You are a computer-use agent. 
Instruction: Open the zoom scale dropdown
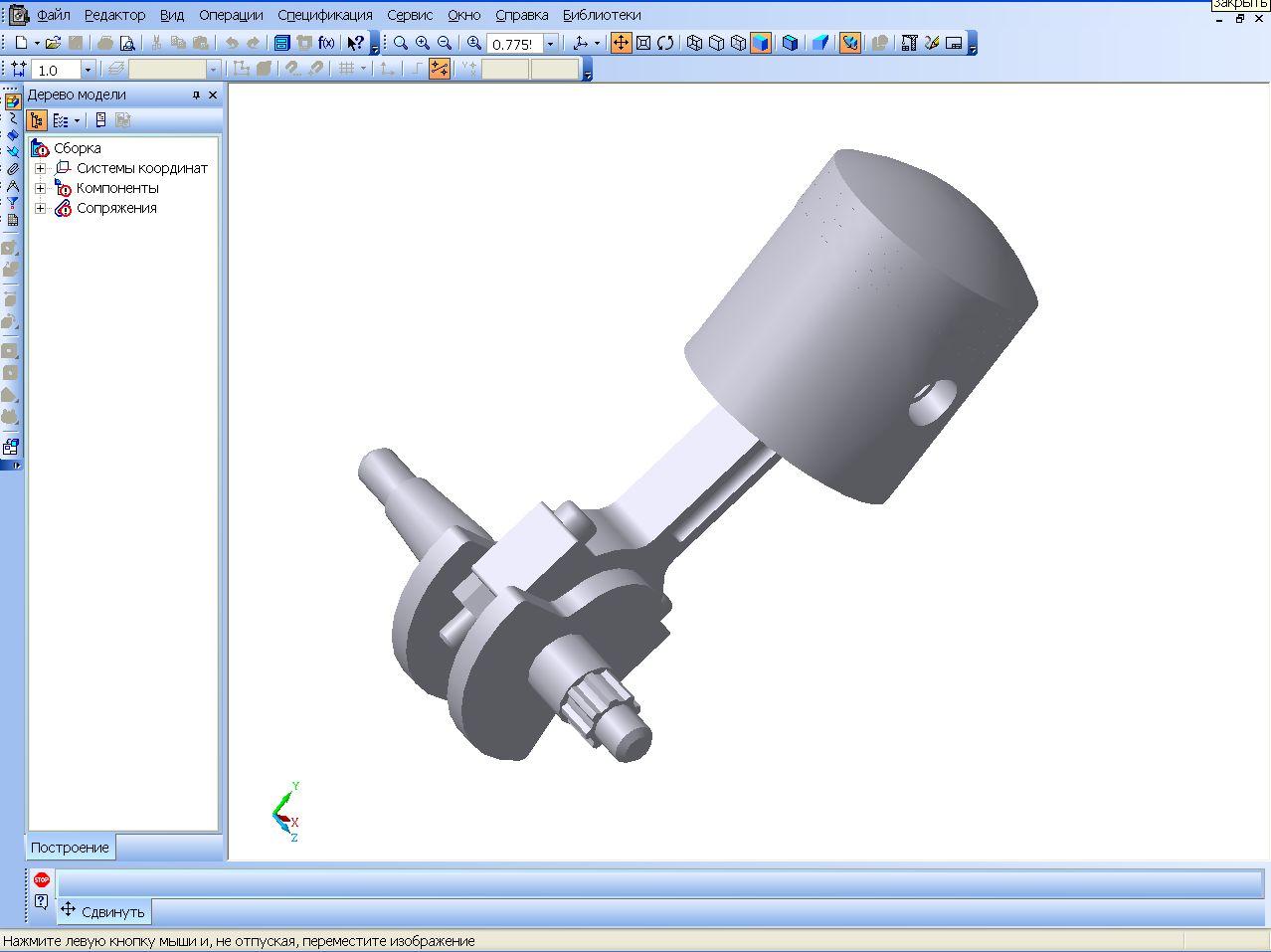tap(550, 44)
